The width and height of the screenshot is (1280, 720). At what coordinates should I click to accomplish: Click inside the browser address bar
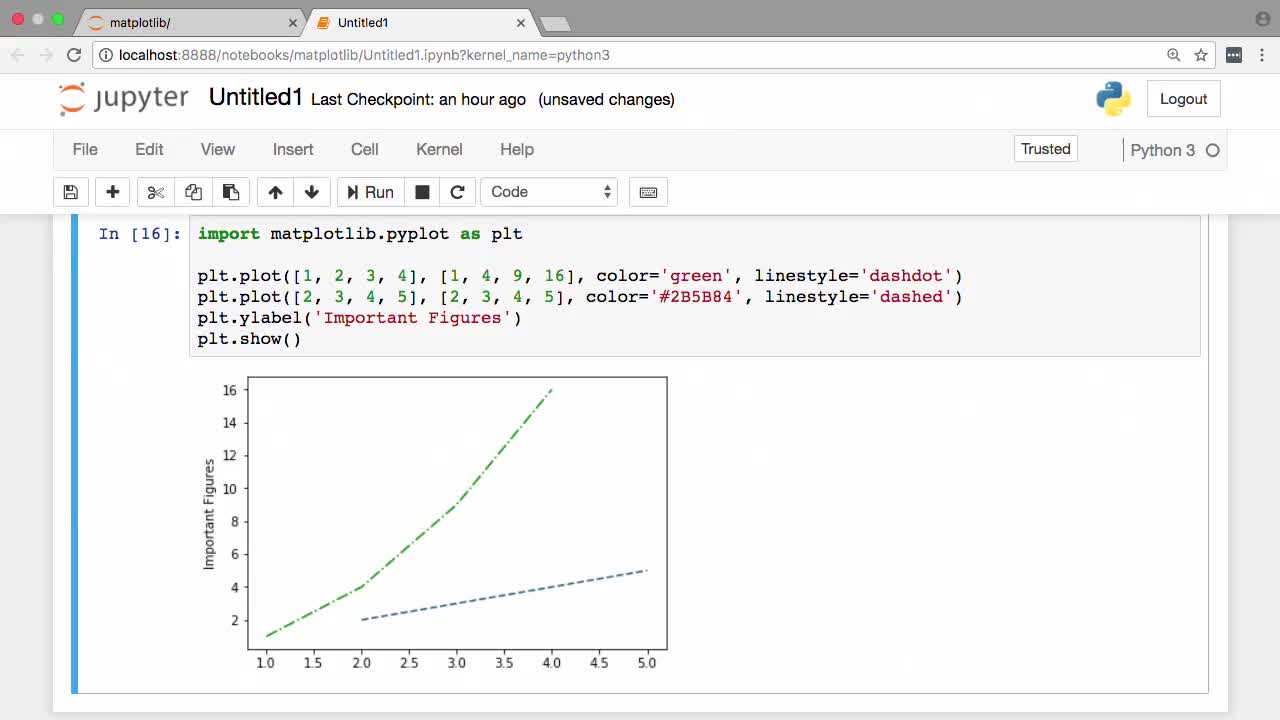point(600,55)
